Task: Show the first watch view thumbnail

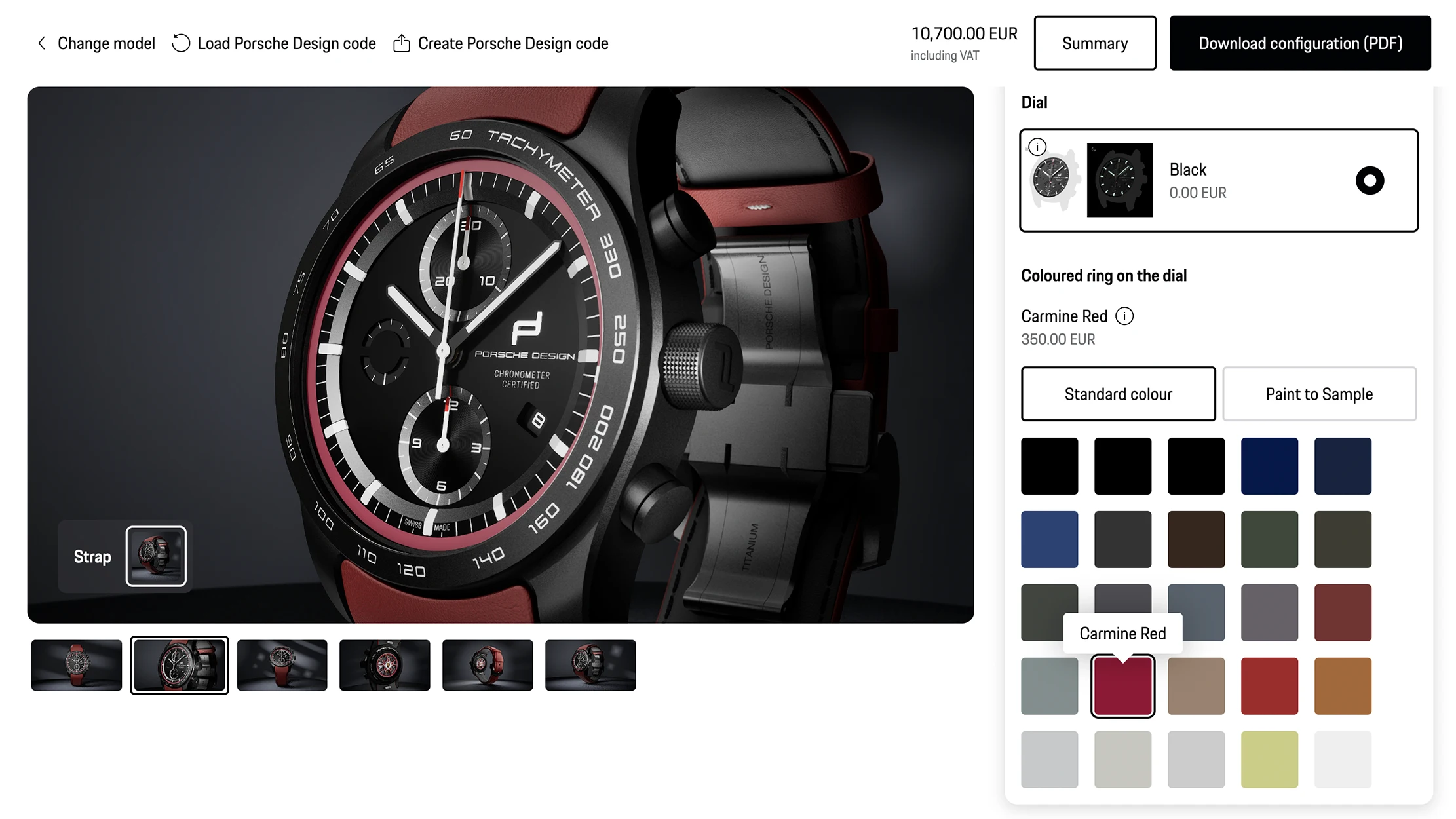Action: pos(77,665)
